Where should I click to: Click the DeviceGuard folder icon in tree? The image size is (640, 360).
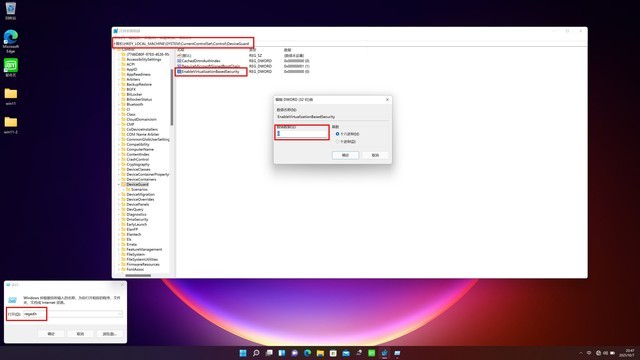(123, 184)
